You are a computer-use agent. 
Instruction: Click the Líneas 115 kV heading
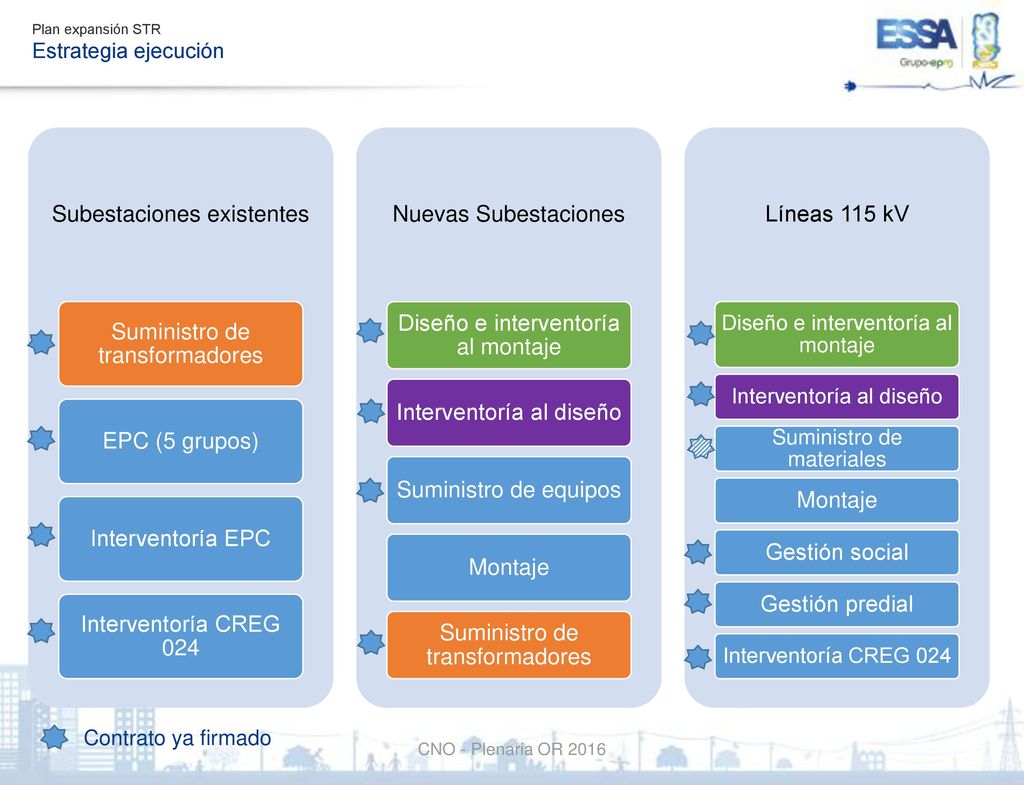click(837, 214)
